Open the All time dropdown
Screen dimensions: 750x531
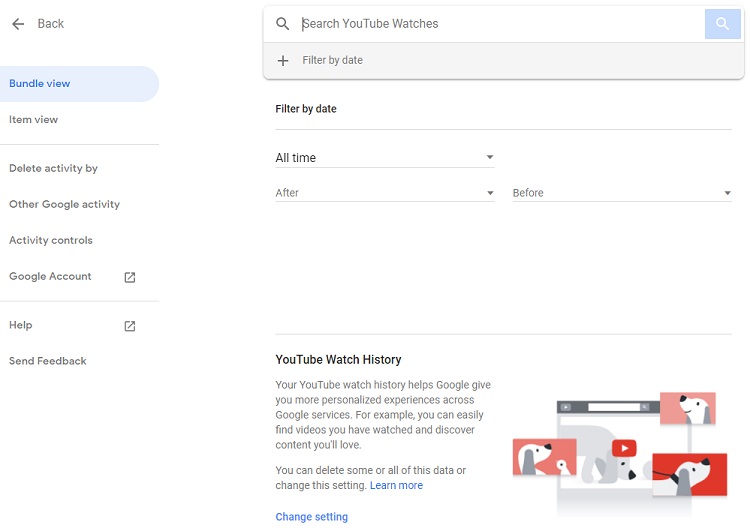(385, 158)
